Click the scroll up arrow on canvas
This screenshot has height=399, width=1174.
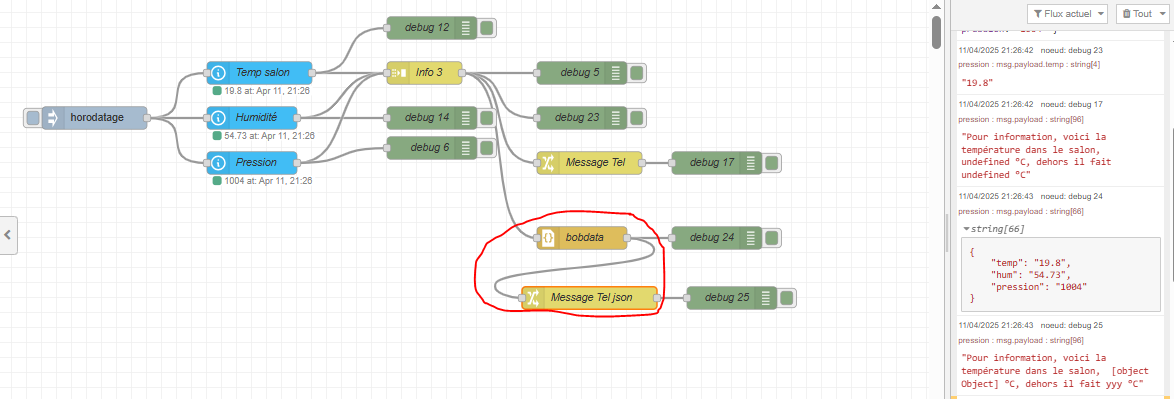936,6
